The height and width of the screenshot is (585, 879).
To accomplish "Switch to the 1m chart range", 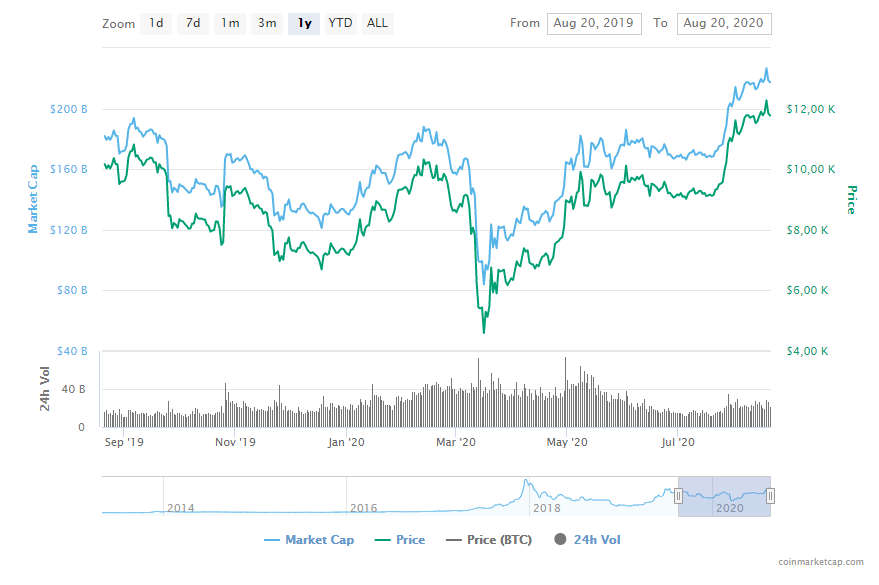I will coord(229,23).
